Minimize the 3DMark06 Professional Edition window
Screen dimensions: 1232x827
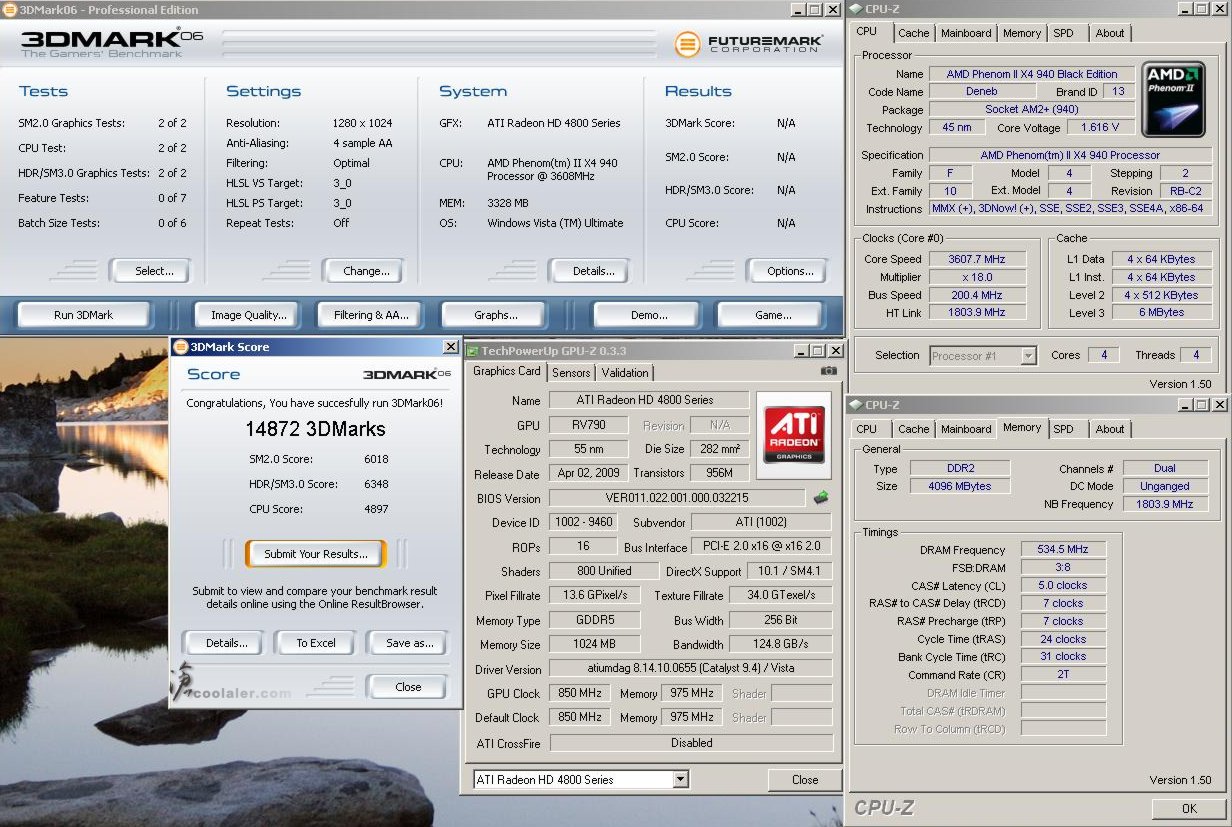[798, 10]
